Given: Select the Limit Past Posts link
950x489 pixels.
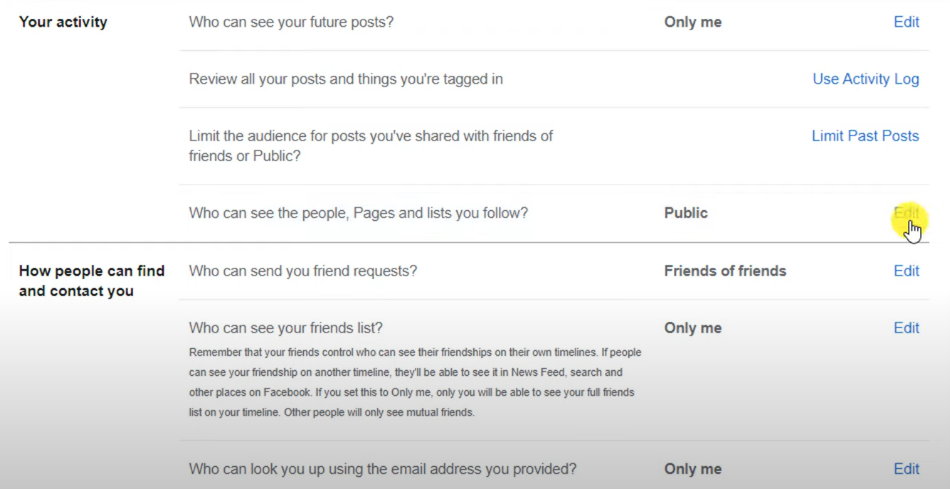Looking at the screenshot, I should coord(865,136).
